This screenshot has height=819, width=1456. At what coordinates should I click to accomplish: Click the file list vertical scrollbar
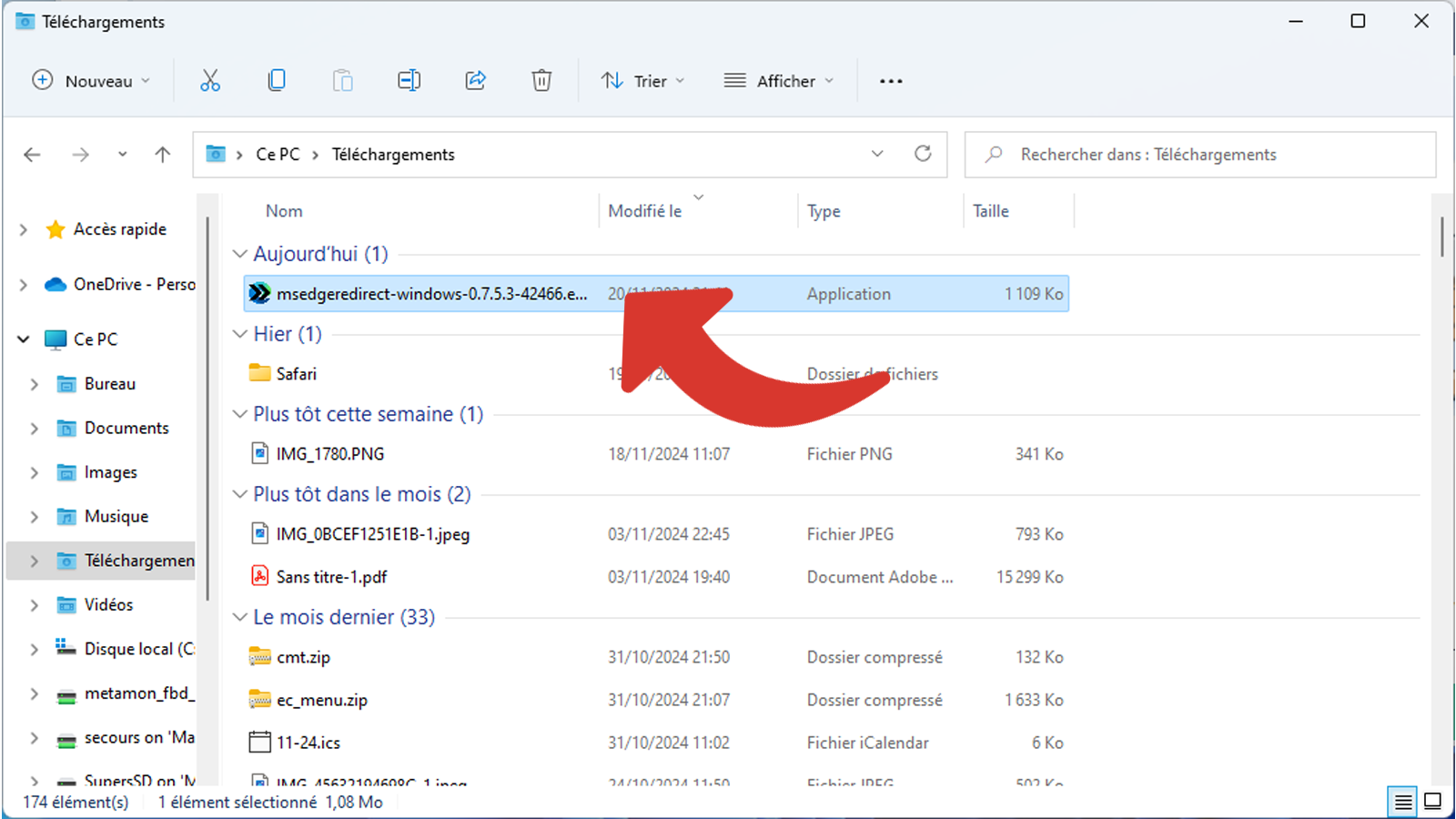[x=1442, y=237]
